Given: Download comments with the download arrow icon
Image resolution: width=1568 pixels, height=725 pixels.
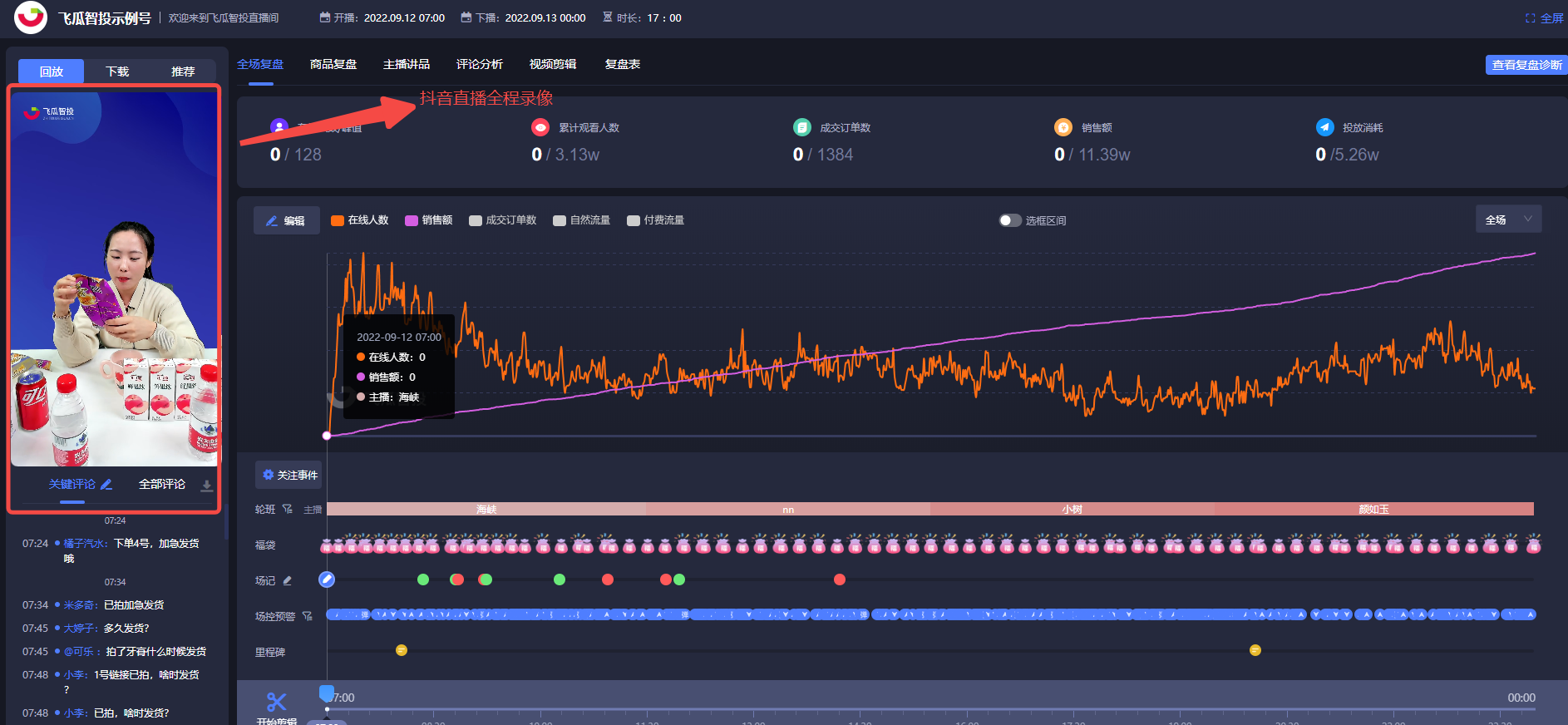Looking at the screenshot, I should [x=207, y=486].
